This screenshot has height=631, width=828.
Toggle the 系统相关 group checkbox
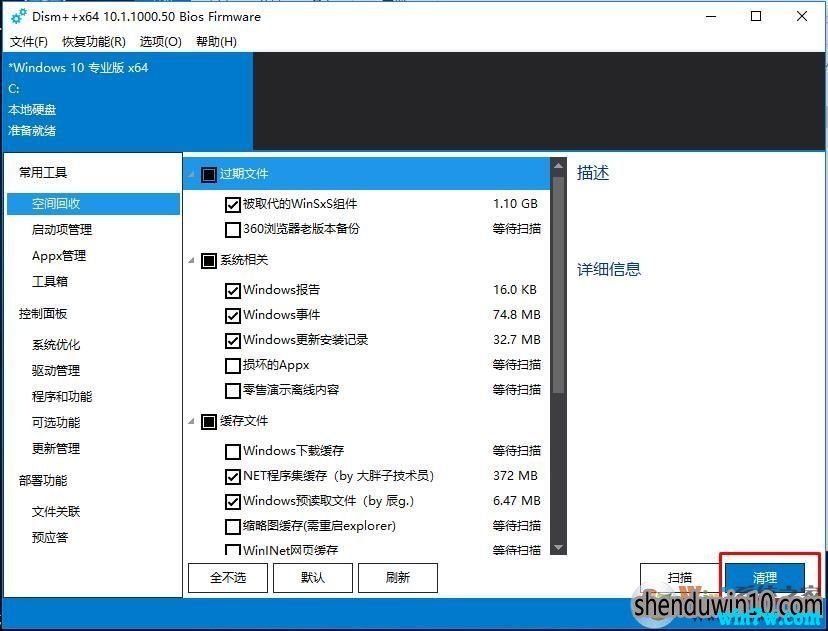pos(209,260)
